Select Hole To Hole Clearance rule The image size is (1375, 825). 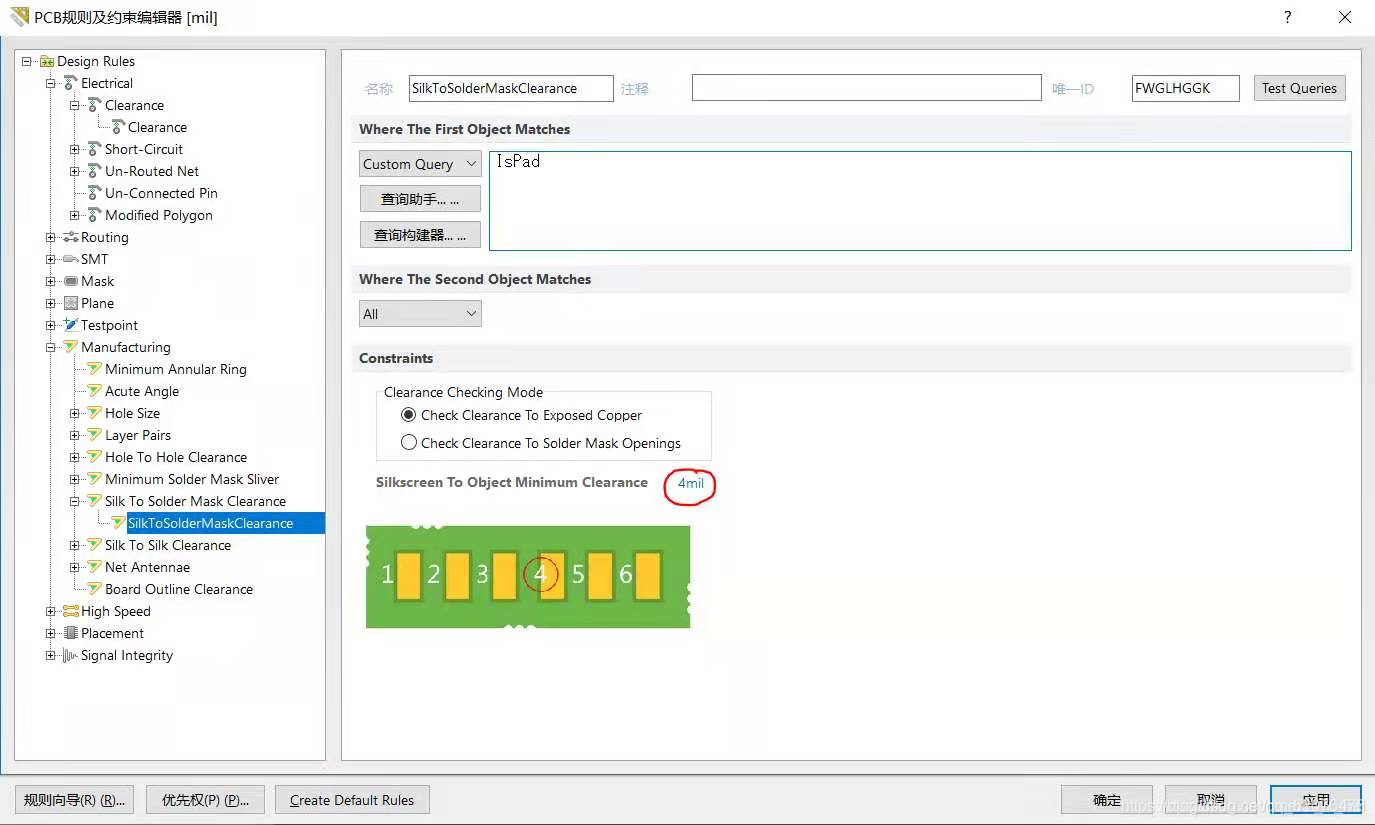click(176, 457)
